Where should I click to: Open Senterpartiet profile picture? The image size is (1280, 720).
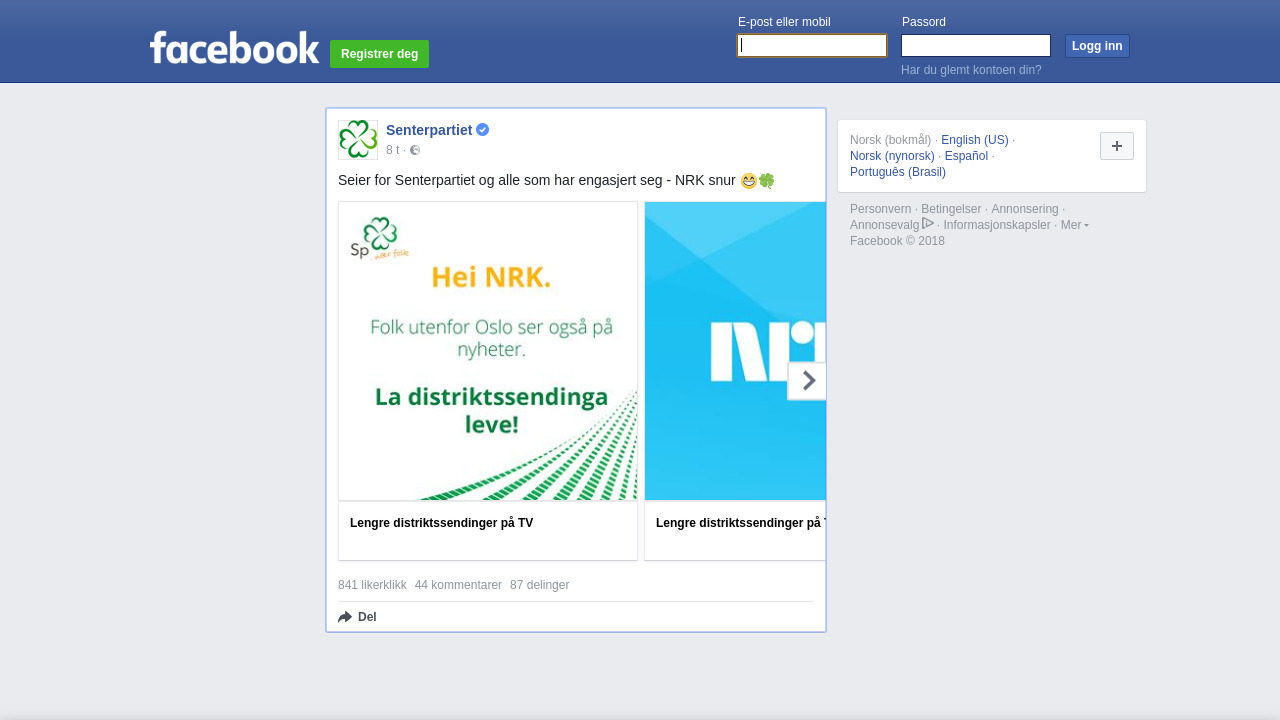(x=358, y=140)
